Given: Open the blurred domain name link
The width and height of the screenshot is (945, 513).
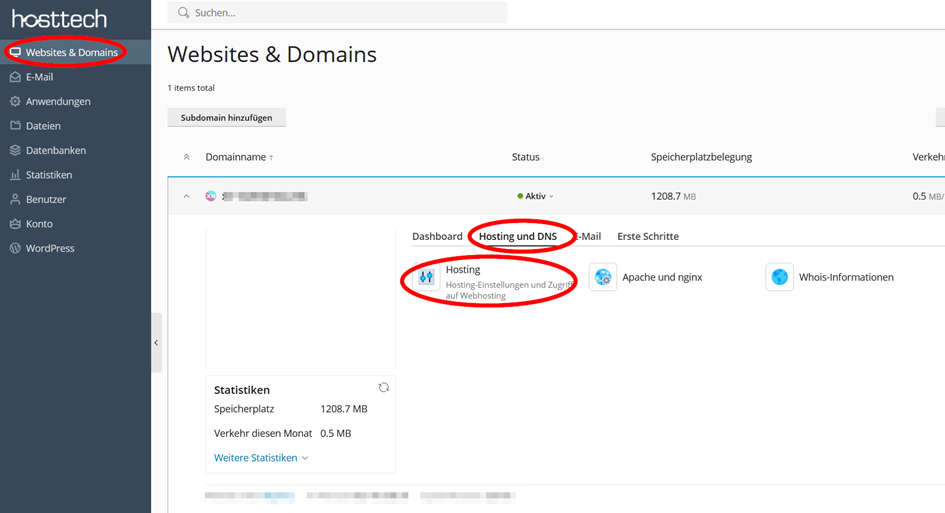Looking at the screenshot, I should 265,196.
